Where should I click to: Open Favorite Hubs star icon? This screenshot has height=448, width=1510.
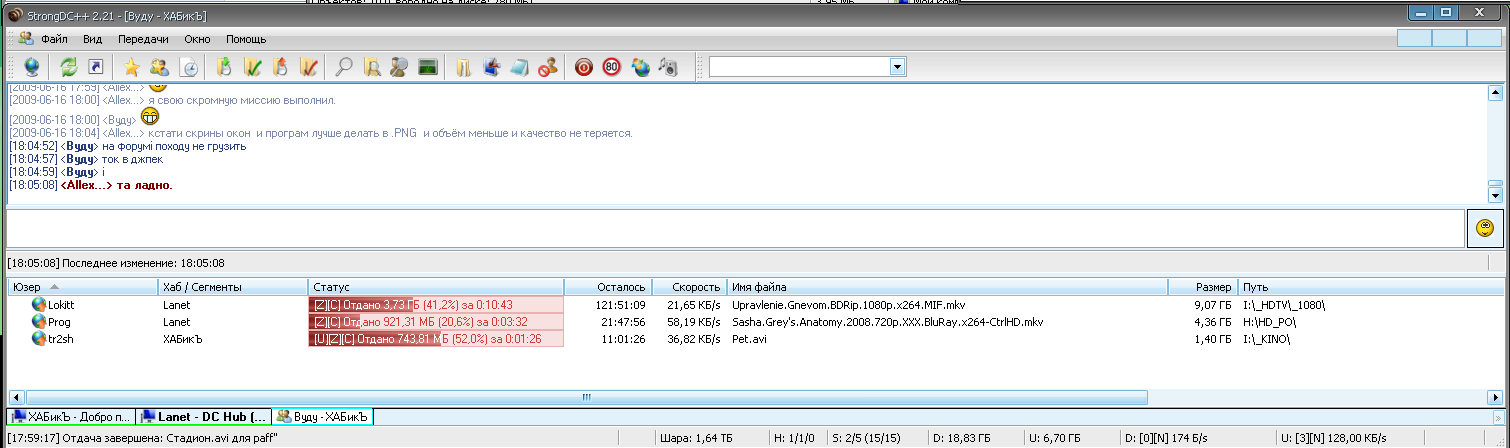point(131,67)
